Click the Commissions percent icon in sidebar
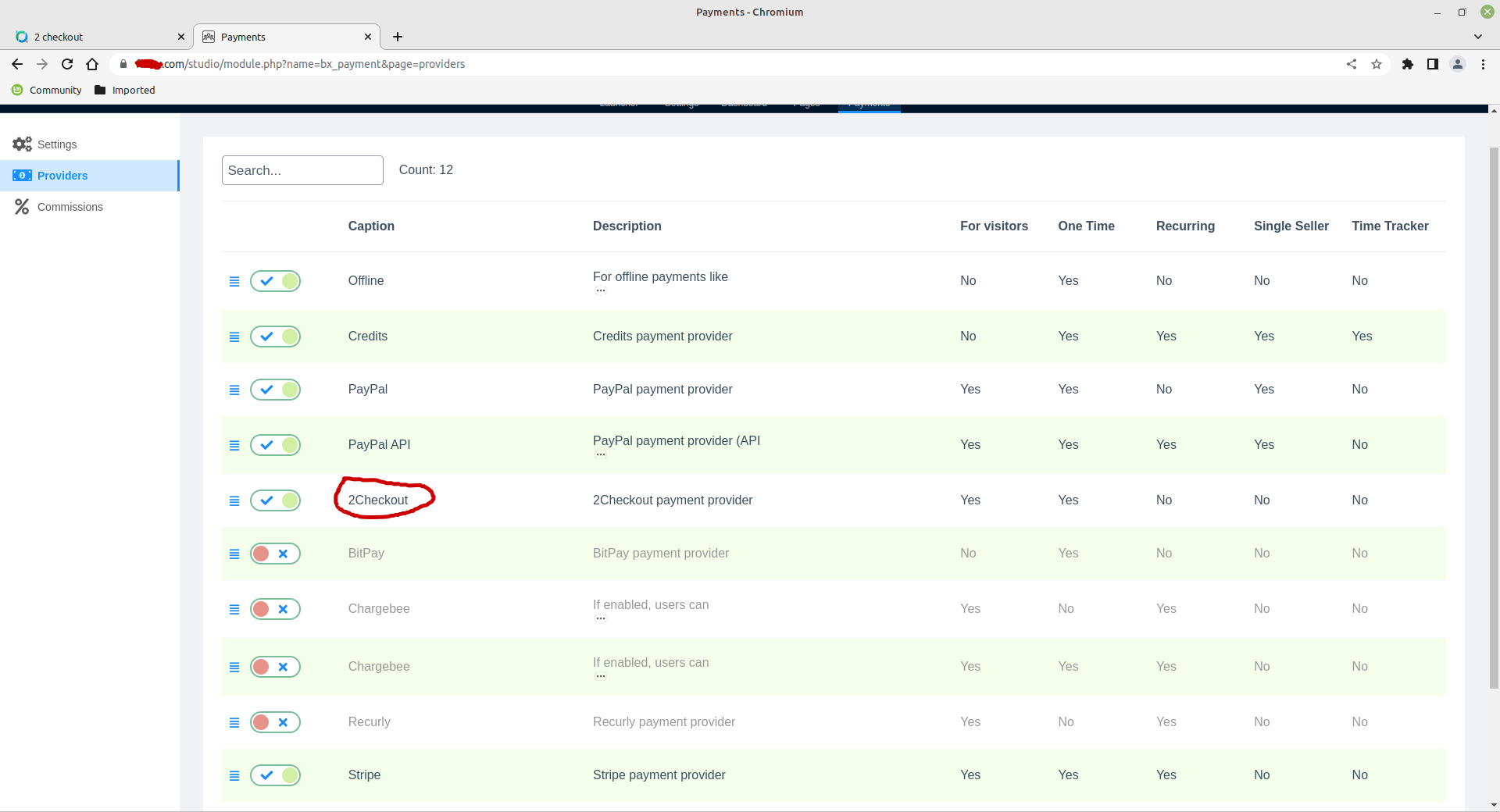 [22, 207]
